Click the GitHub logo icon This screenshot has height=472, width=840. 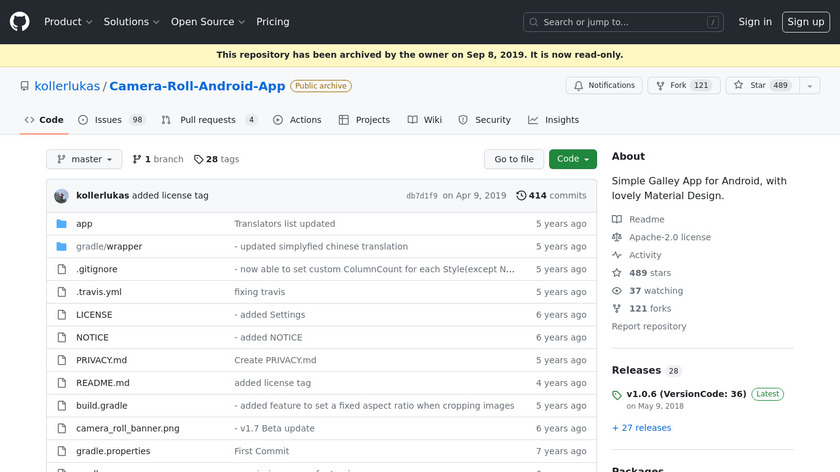20,22
